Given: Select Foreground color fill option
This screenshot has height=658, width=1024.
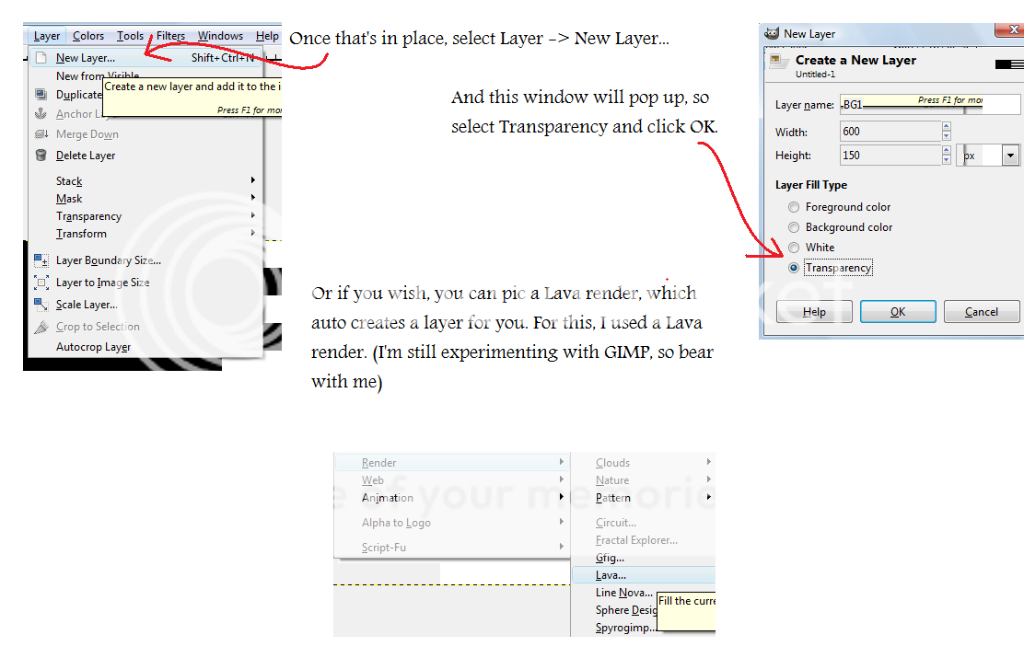Looking at the screenshot, I should pos(793,207).
